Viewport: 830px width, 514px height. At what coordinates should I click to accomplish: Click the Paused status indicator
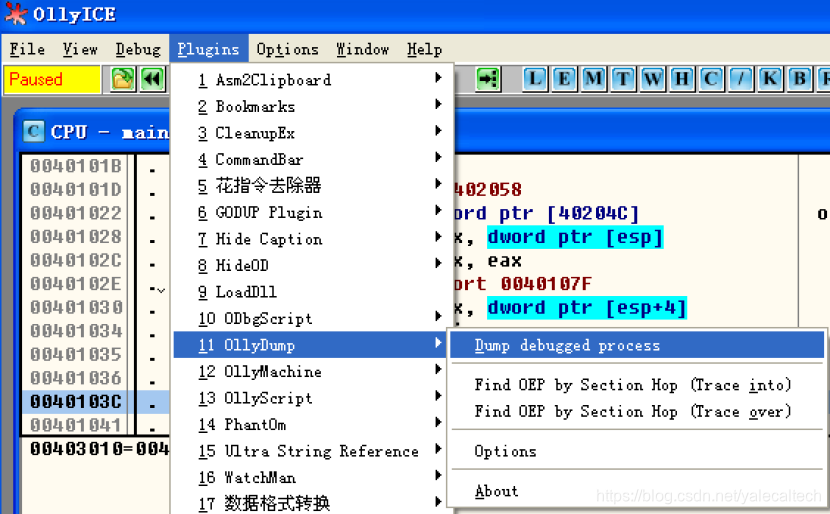[52, 79]
